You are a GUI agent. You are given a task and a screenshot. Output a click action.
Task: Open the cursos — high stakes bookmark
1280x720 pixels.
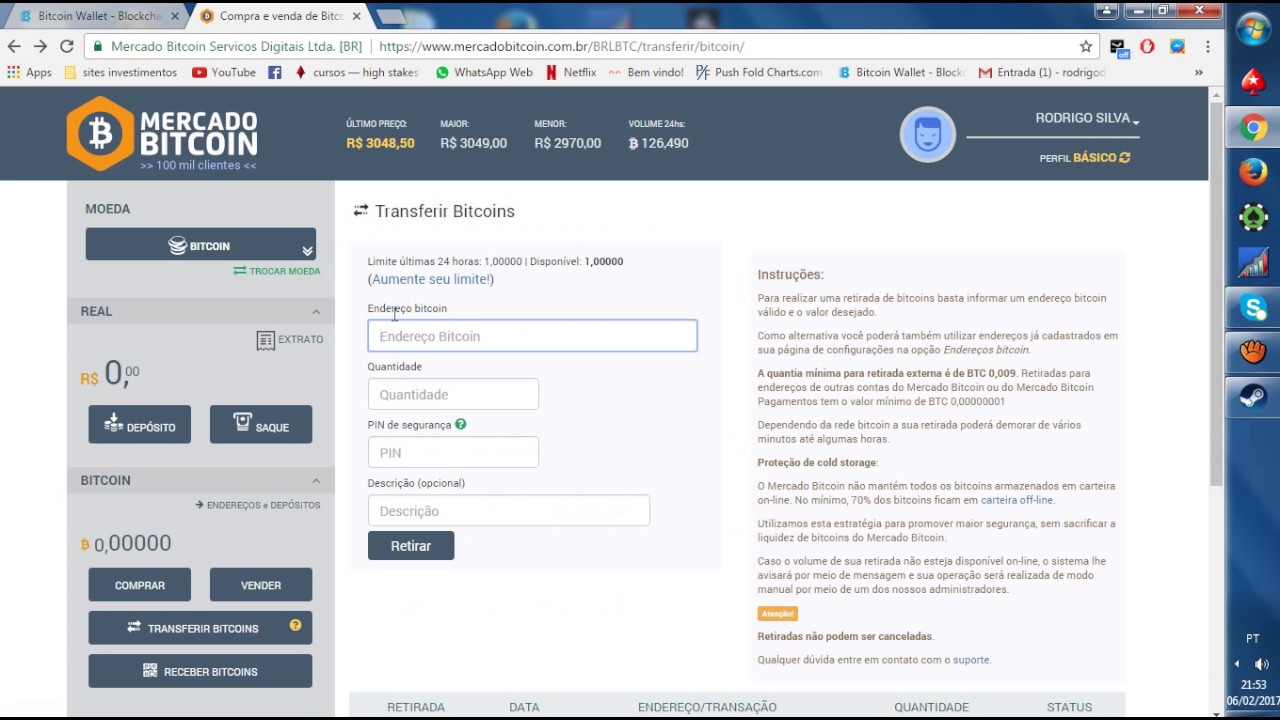pos(356,72)
